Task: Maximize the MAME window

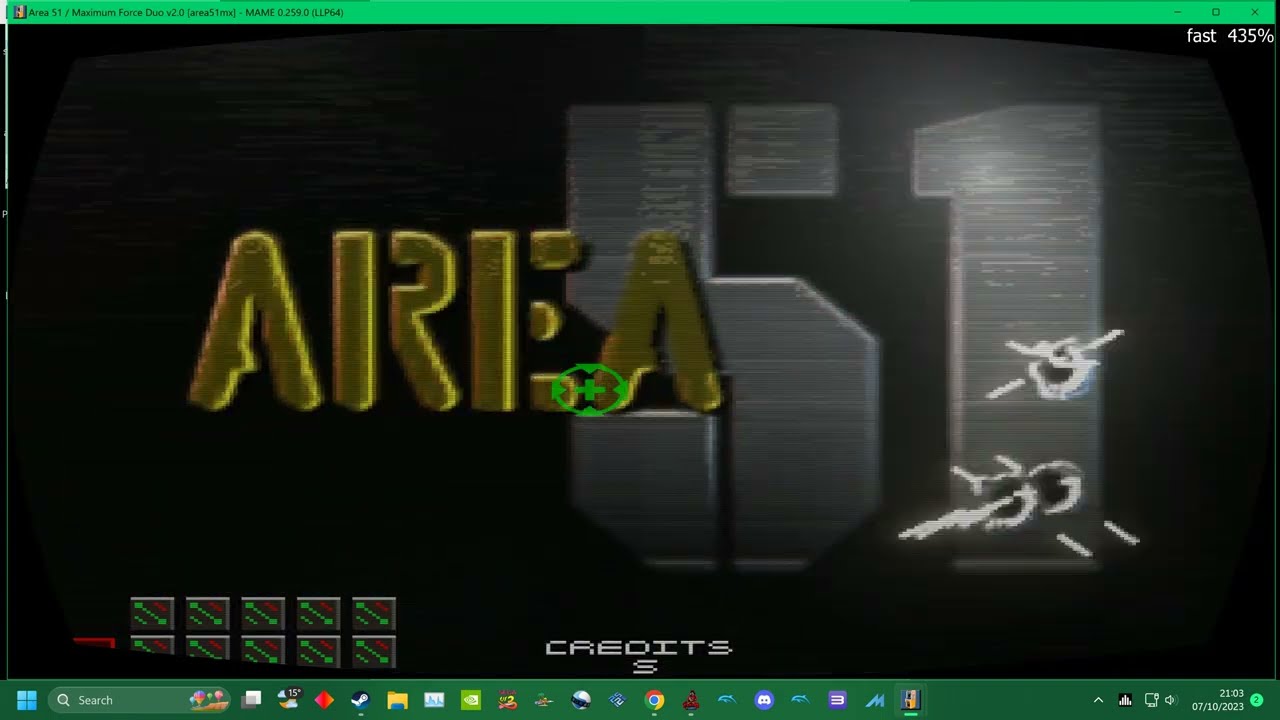Action: pyautogui.click(x=1216, y=12)
